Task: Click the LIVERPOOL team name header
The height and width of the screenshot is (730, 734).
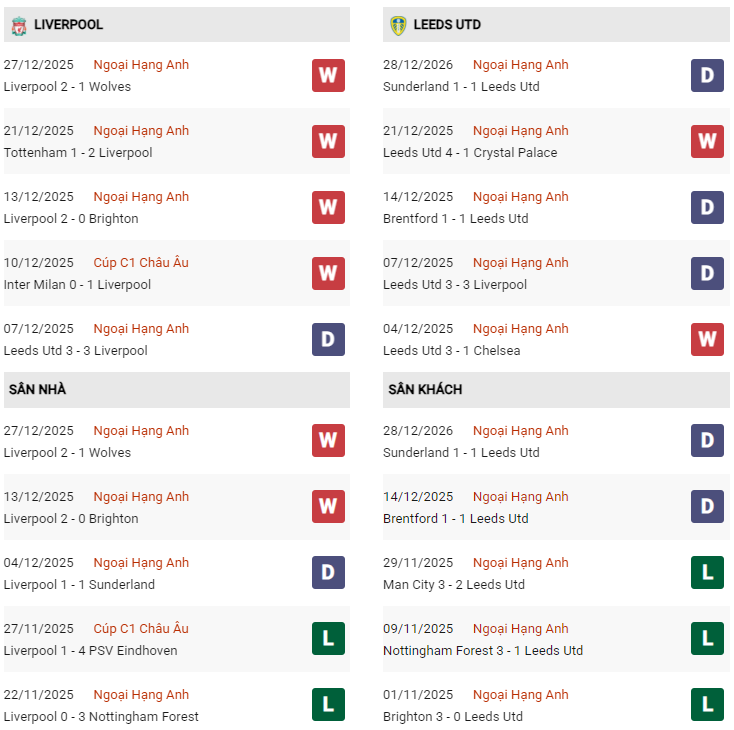Action: [x=68, y=24]
